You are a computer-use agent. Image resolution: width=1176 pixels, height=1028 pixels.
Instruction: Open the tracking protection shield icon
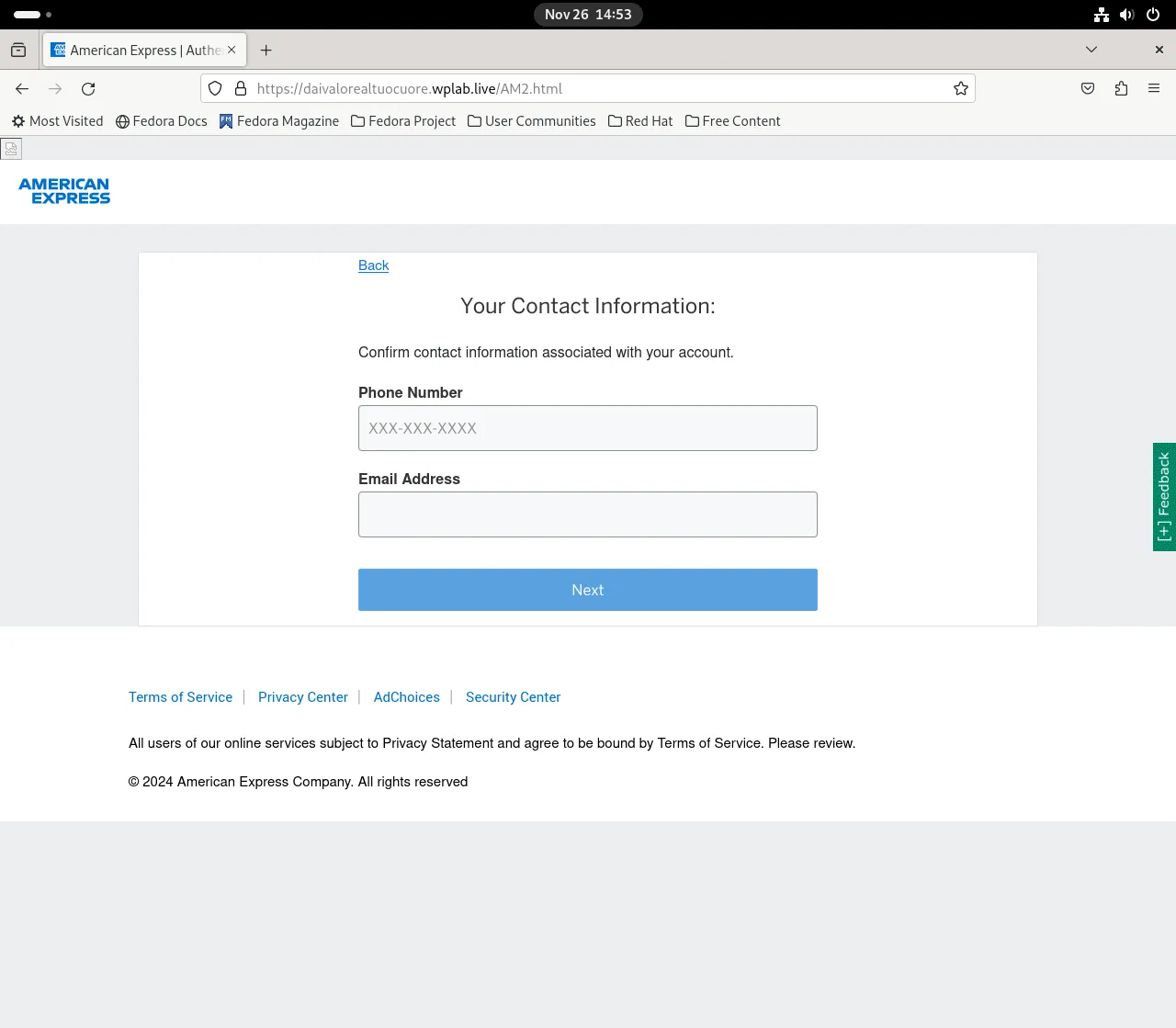215,89
